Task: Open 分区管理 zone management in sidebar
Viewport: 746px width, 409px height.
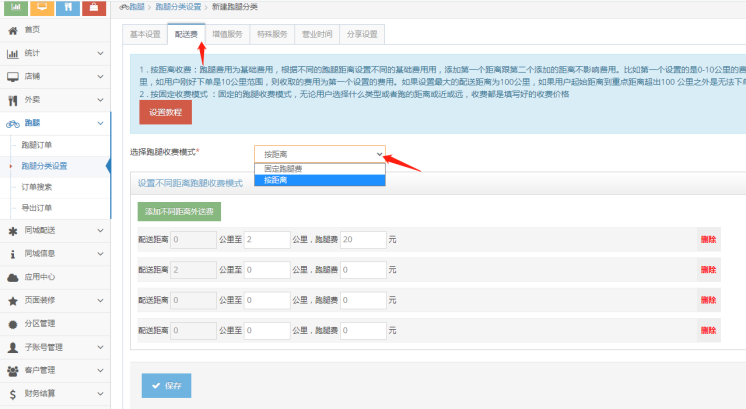Action: pos(39,323)
